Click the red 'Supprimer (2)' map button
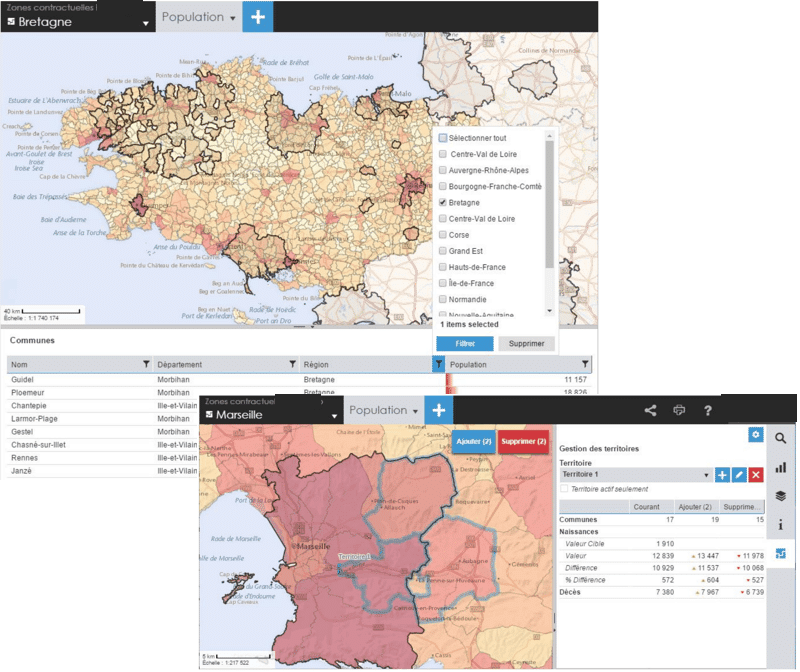Viewport: 800px width, 672px height. (523, 441)
